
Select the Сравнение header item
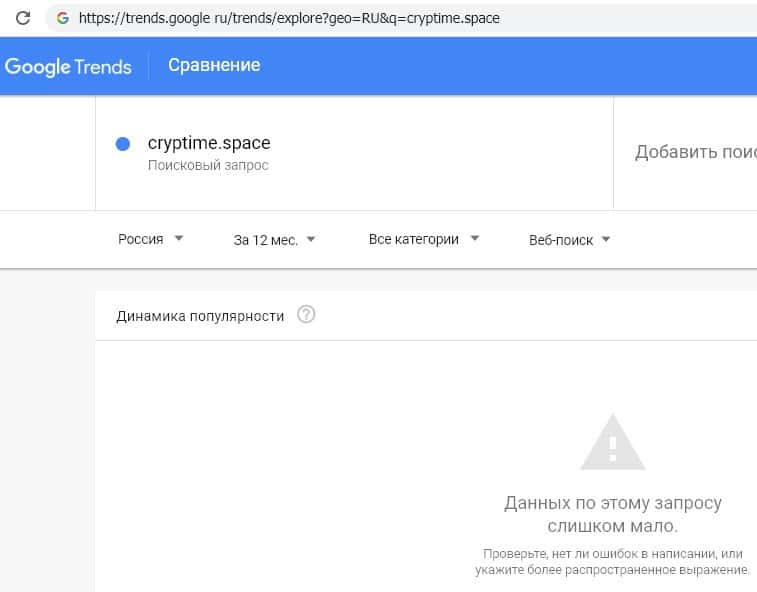[214, 65]
